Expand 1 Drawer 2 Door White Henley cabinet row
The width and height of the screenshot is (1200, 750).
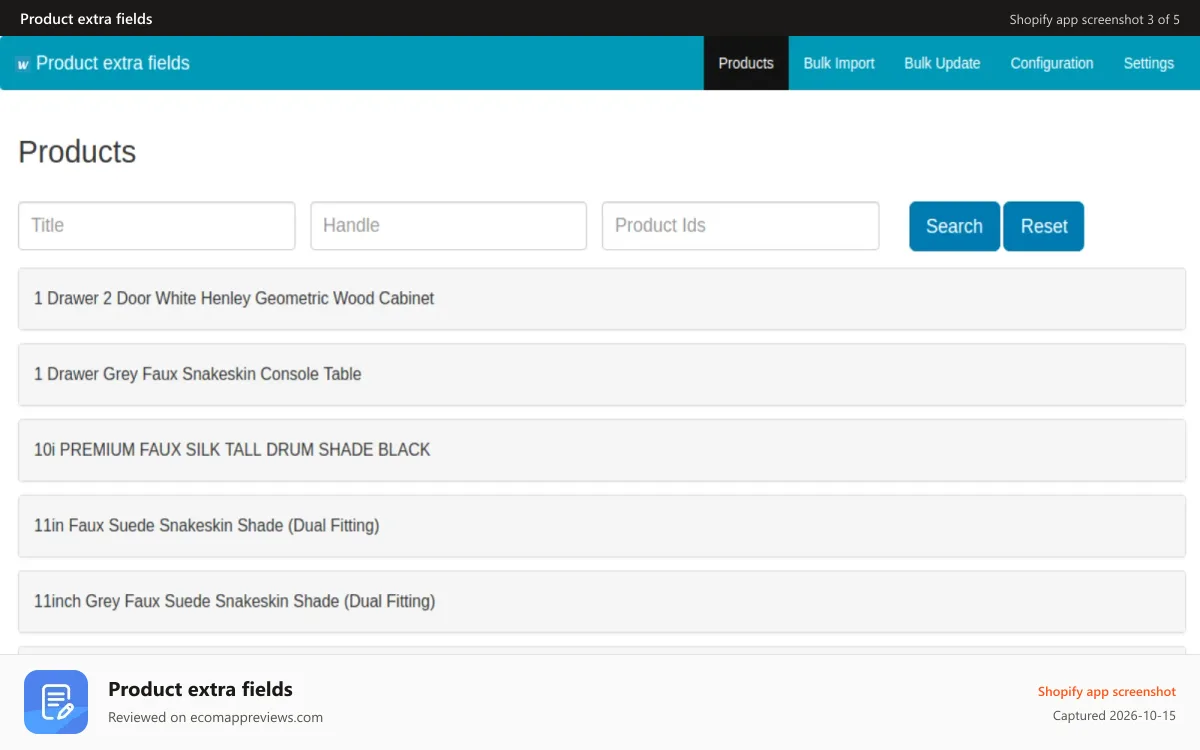[602, 298]
